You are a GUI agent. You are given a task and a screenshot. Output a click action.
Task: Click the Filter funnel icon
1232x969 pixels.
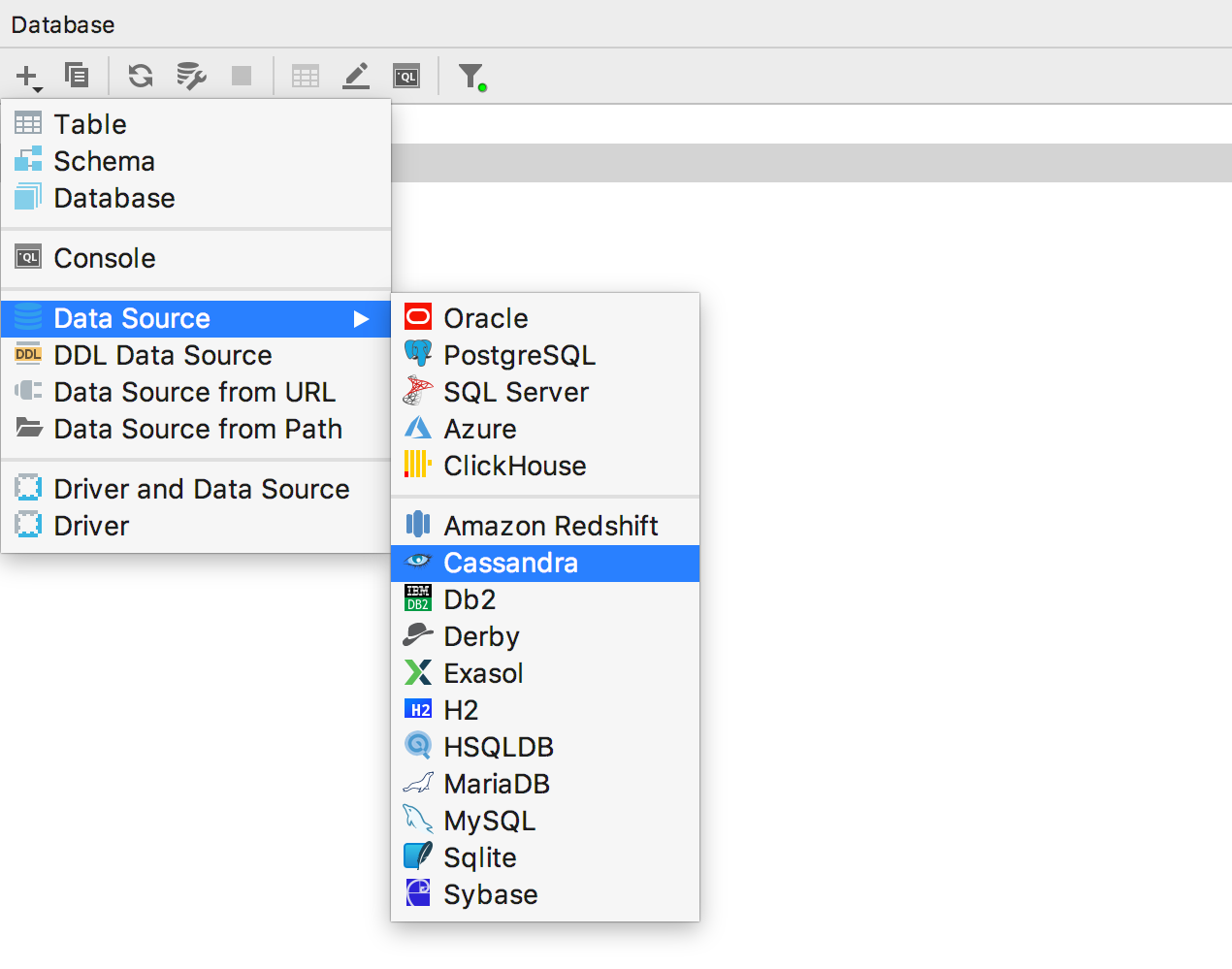(x=472, y=77)
